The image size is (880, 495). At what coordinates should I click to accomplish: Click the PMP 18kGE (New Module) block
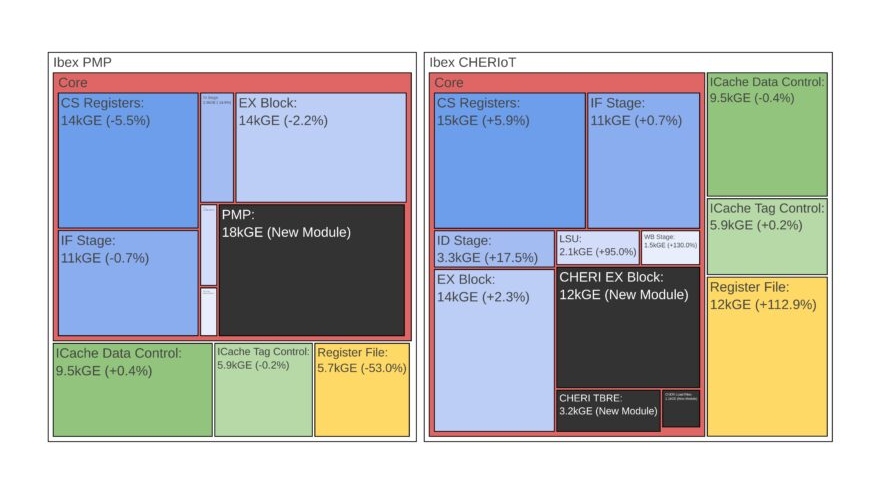click(311, 270)
